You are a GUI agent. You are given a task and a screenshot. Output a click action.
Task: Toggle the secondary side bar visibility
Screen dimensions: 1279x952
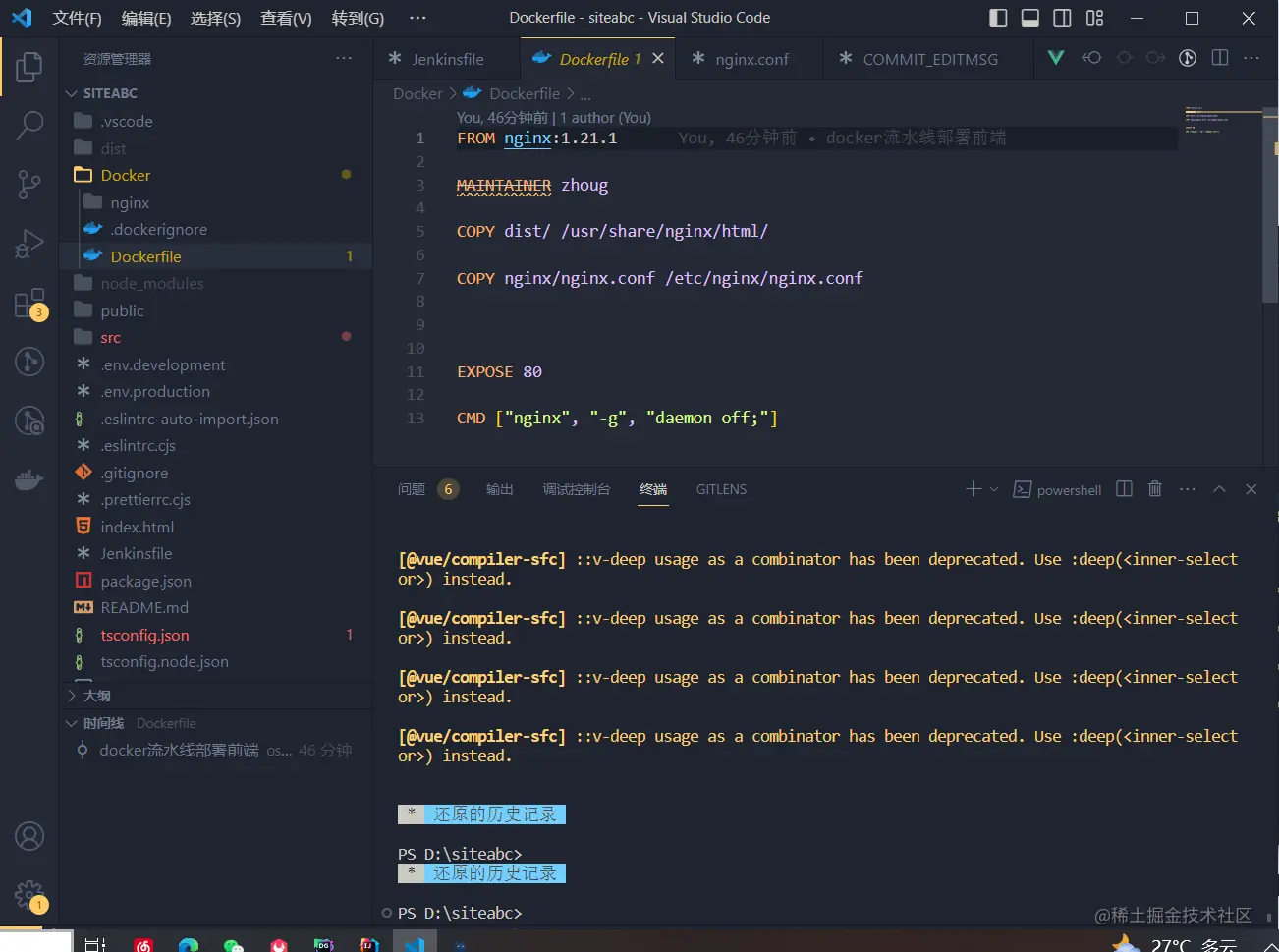pos(1063,18)
